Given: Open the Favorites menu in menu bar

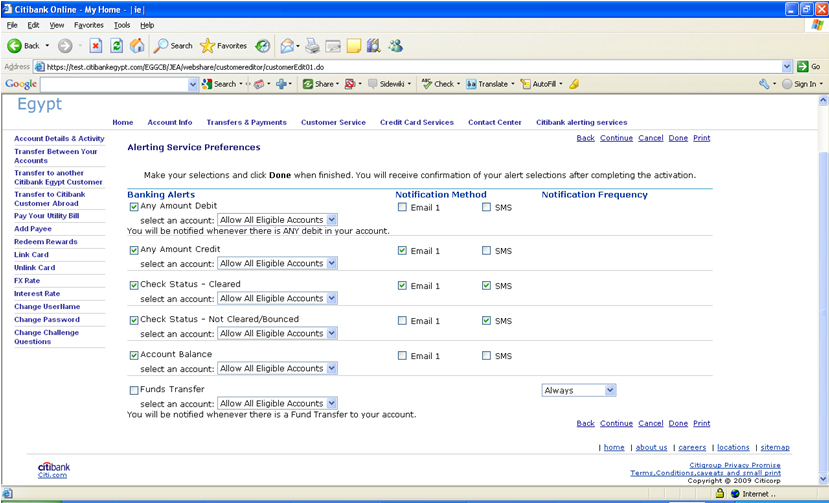Looking at the screenshot, I should (87, 25).
